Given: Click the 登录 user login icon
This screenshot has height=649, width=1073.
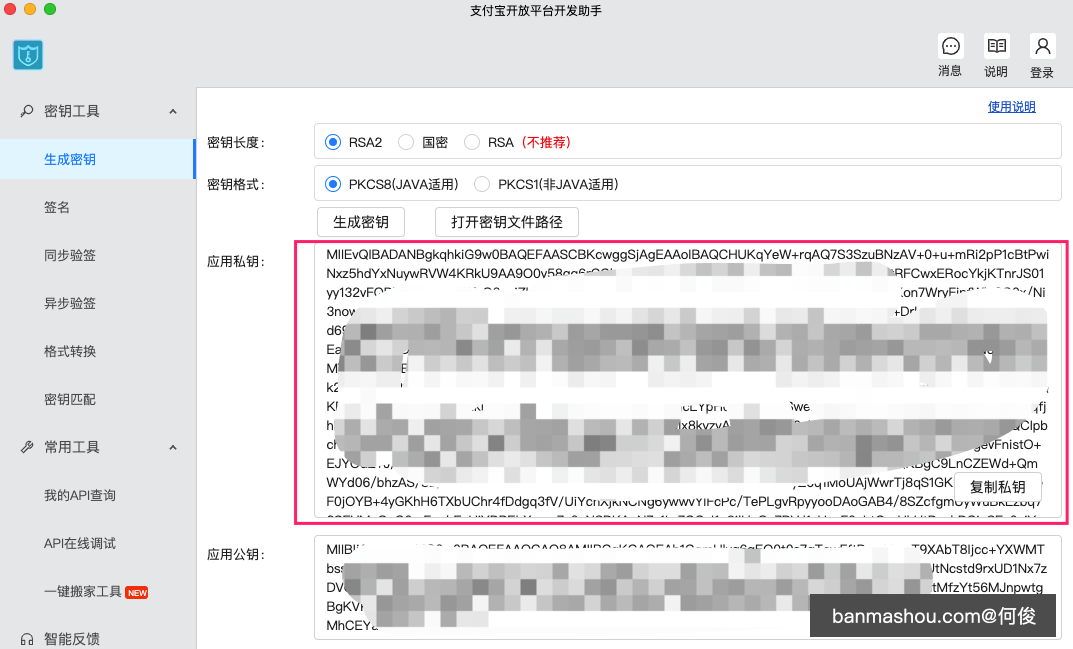Looking at the screenshot, I should click(x=1042, y=47).
